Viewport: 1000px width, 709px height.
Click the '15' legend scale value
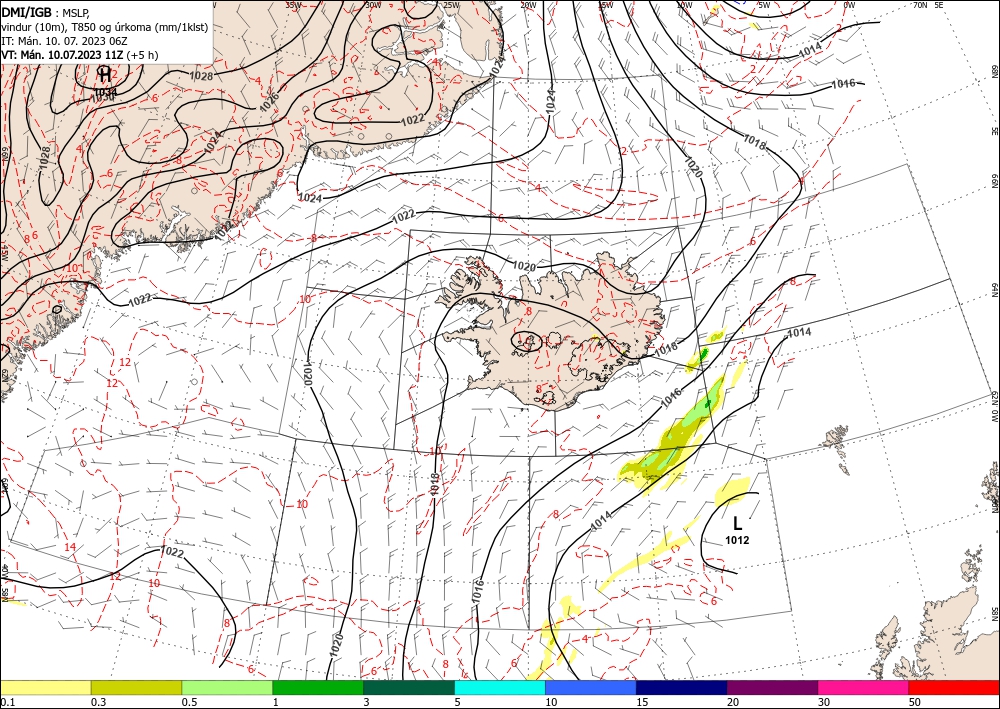pyautogui.click(x=642, y=702)
